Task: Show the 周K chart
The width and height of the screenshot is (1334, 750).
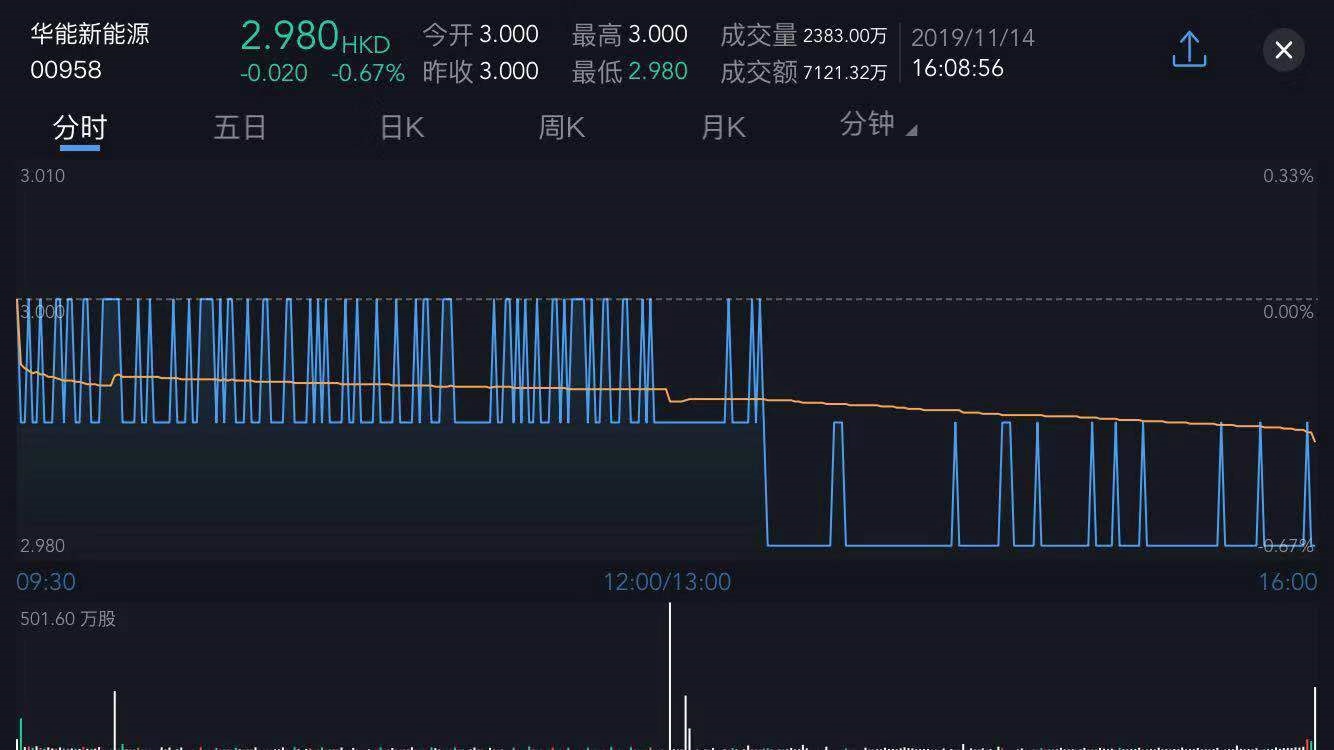Action: 562,128
